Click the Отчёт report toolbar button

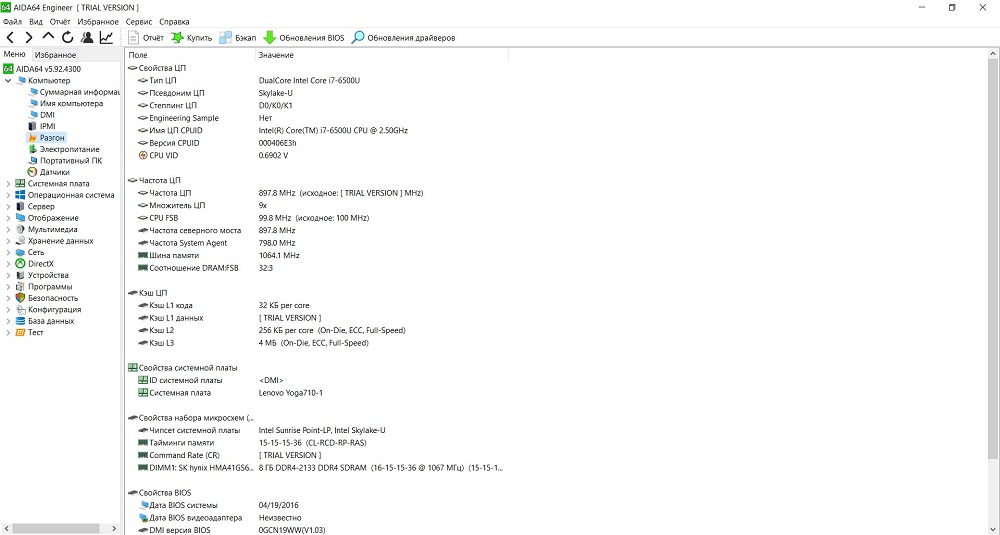[x=146, y=38]
